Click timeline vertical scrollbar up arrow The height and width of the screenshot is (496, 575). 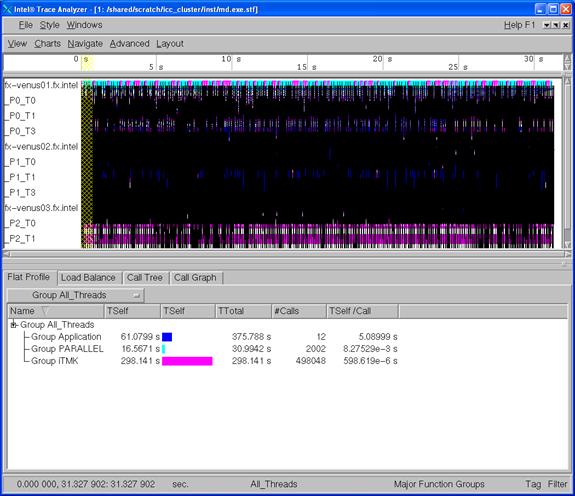(x=567, y=80)
